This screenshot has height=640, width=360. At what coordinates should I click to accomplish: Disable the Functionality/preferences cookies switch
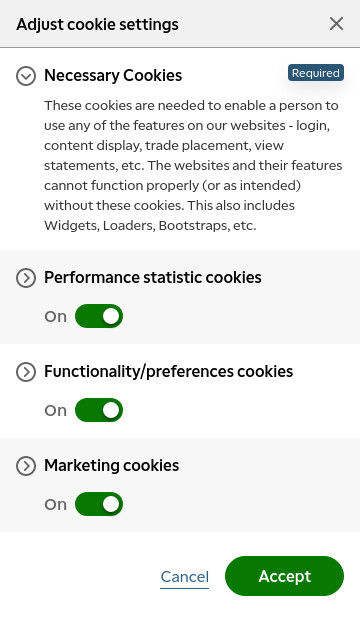(99, 410)
